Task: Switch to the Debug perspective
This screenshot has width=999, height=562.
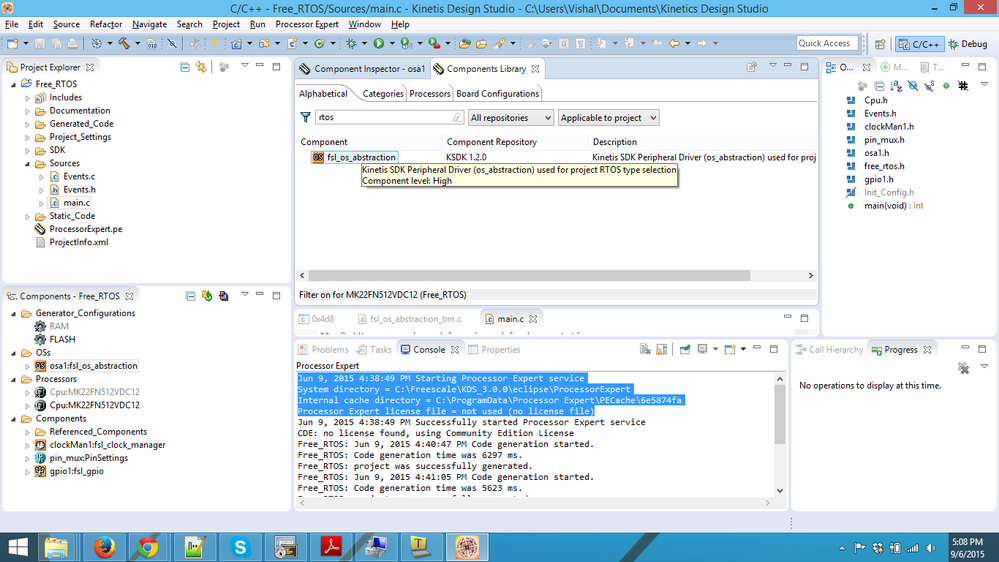Action: (x=968, y=44)
